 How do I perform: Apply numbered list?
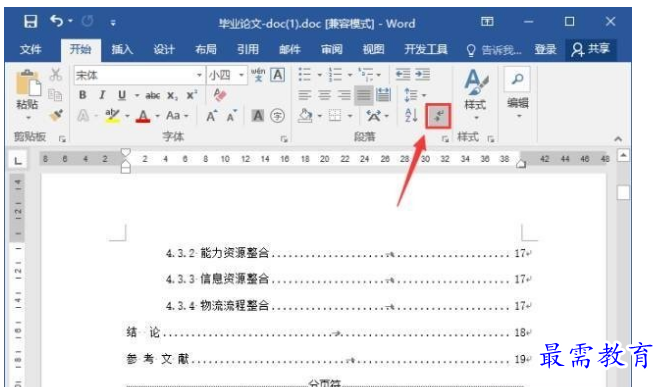[x=335, y=75]
